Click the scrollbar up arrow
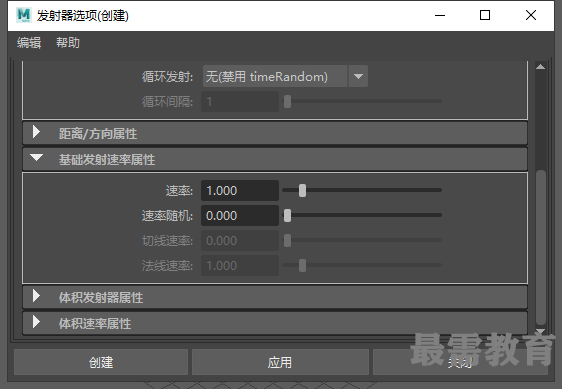This screenshot has height=389, width=562. [540, 67]
